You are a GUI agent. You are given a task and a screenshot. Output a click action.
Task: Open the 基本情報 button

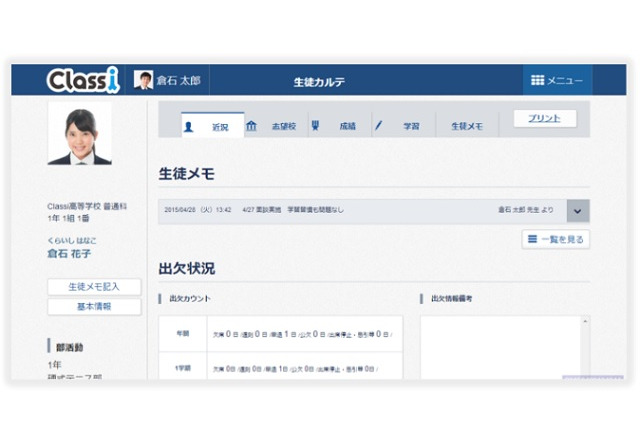(x=94, y=306)
